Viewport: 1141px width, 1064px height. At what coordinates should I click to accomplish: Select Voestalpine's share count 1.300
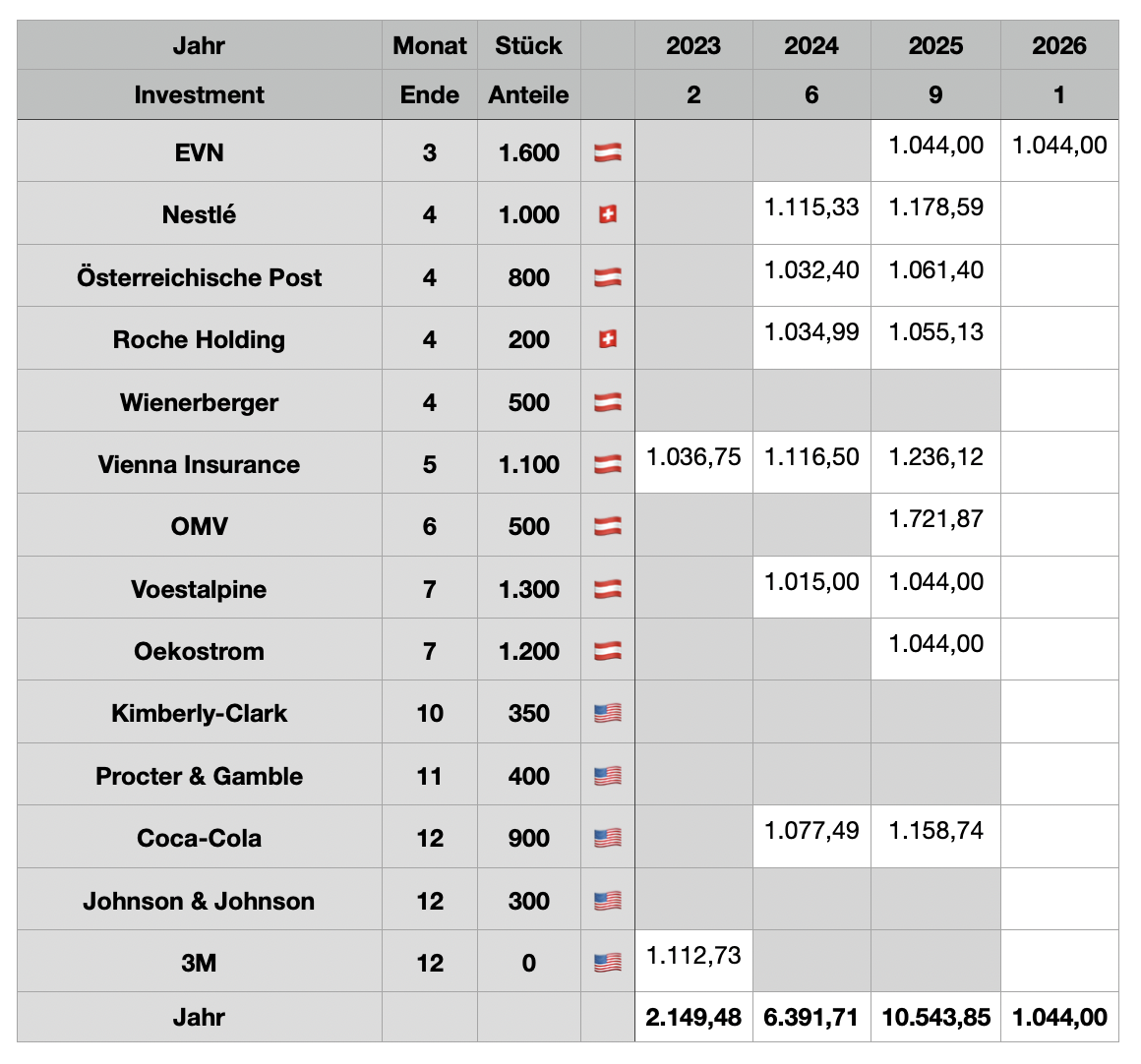click(x=528, y=589)
